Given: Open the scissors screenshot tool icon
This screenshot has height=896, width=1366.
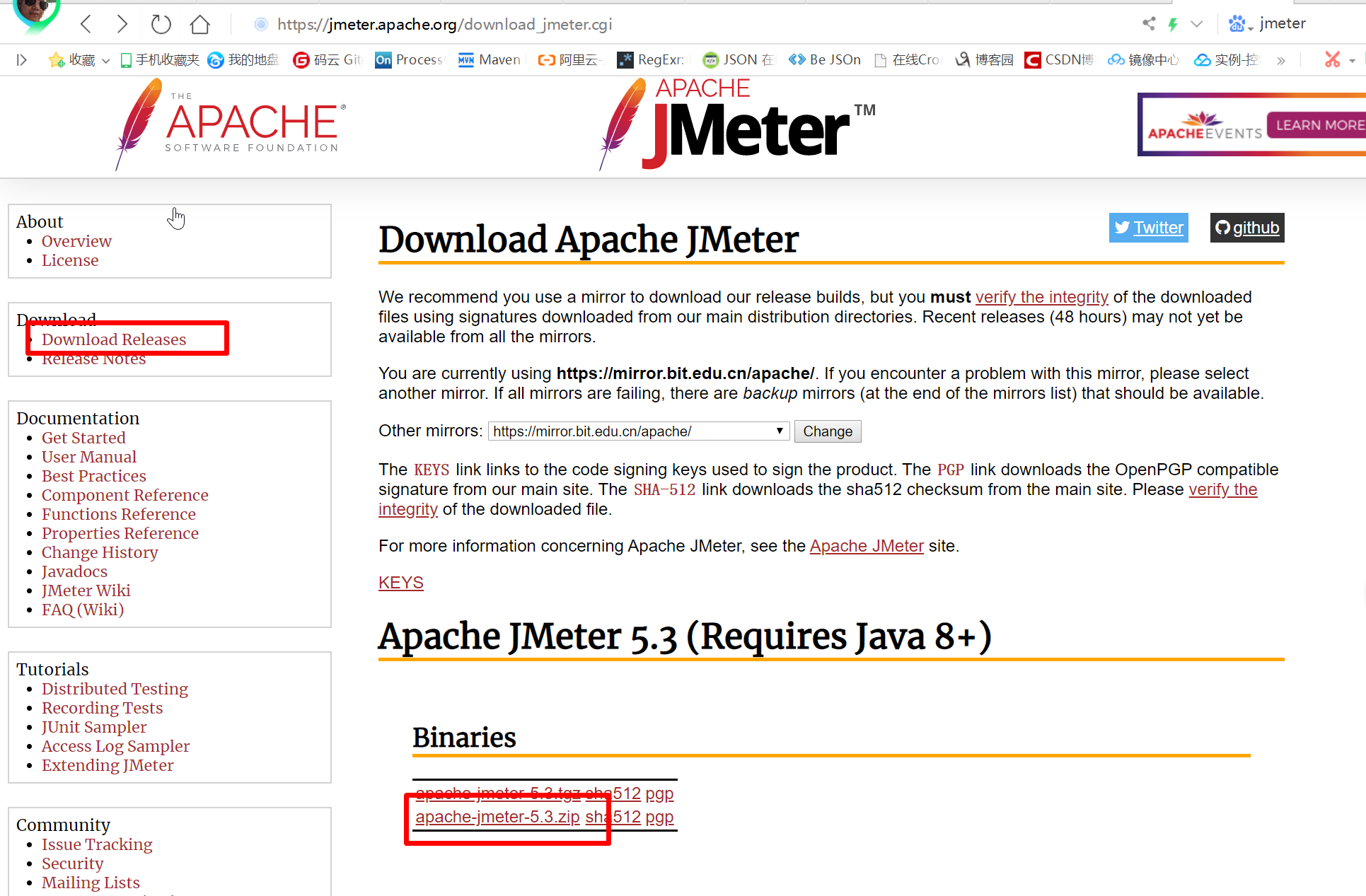Looking at the screenshot, I should point(1332,60).
